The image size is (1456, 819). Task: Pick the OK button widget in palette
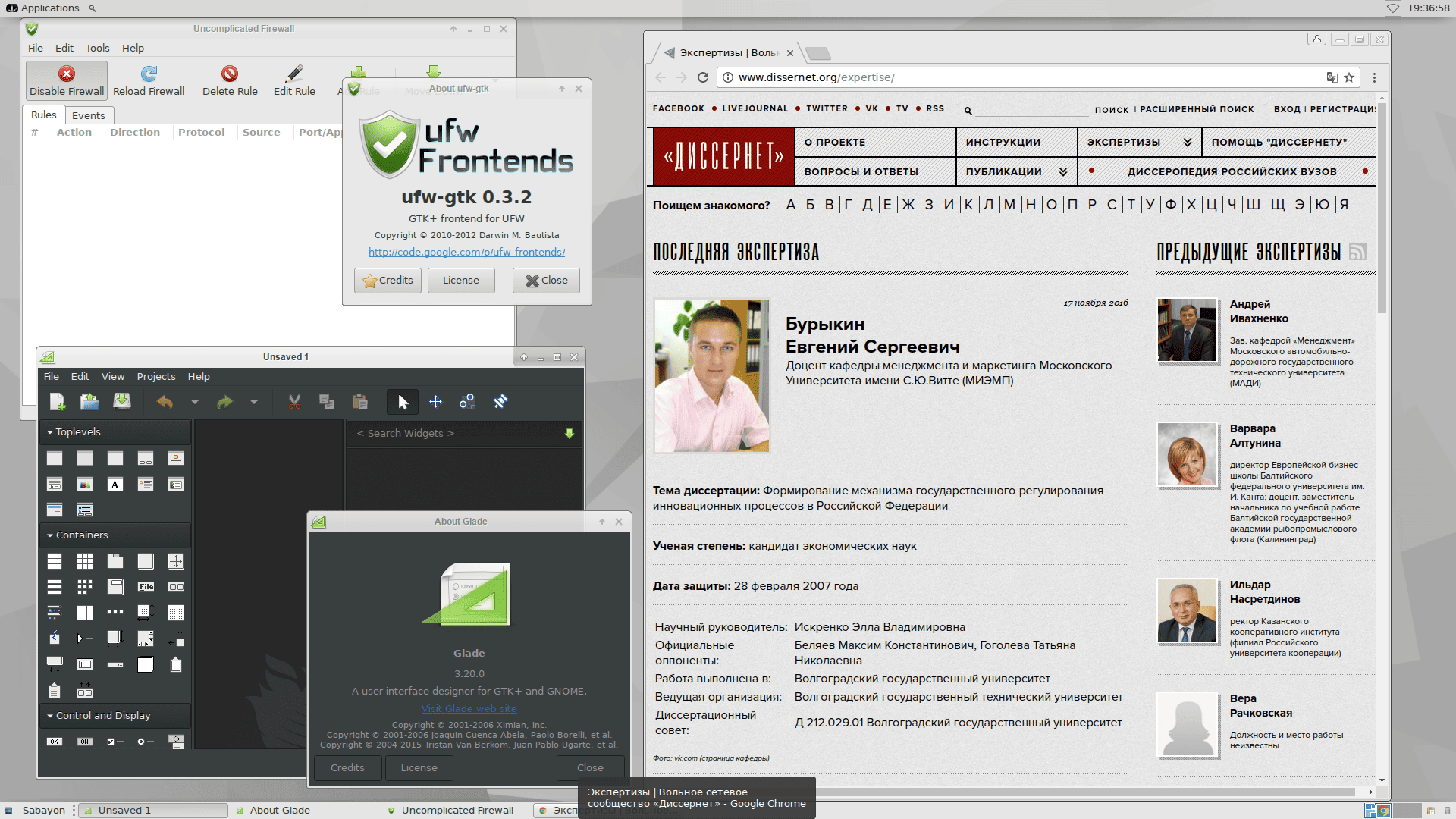[55, 742]
